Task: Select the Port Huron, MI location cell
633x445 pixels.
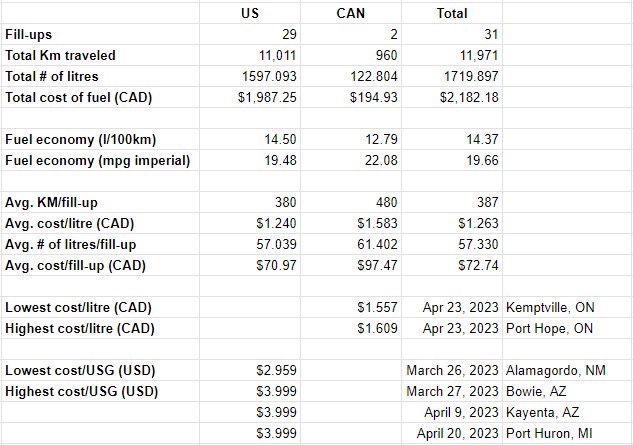Action: [567, 433]
